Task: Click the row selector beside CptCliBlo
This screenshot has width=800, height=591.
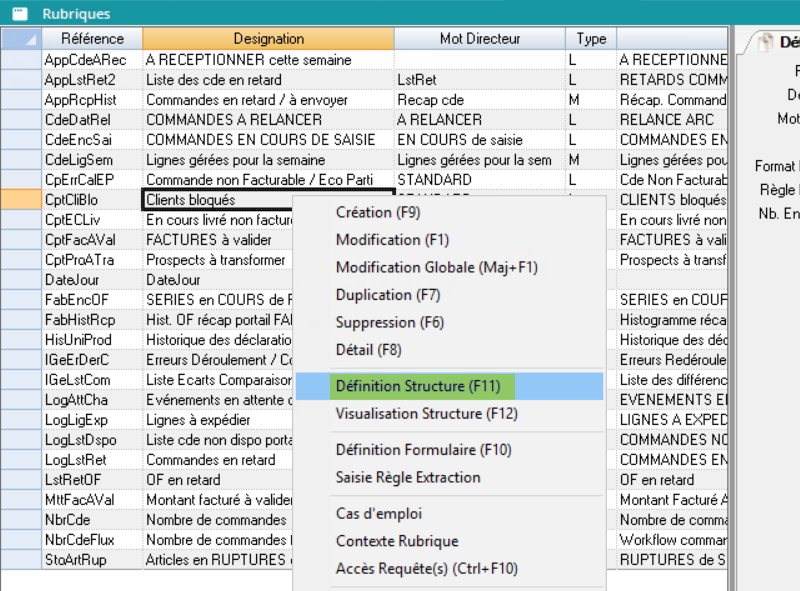Action: pyautogui.click(x=20, y=199)
